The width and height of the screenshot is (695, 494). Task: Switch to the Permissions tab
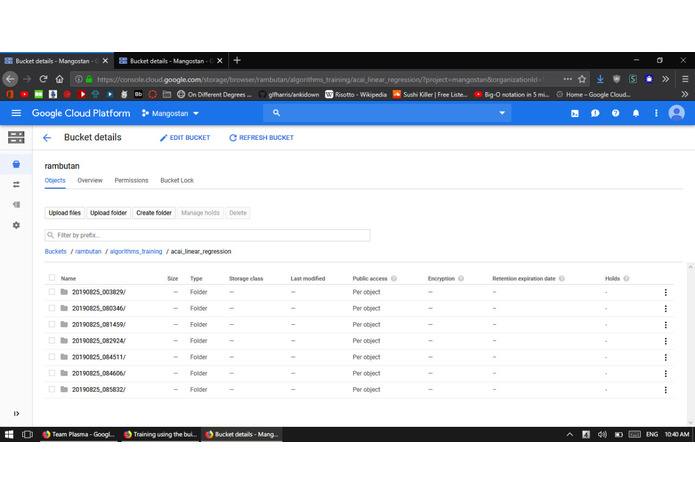coord(131,180)
